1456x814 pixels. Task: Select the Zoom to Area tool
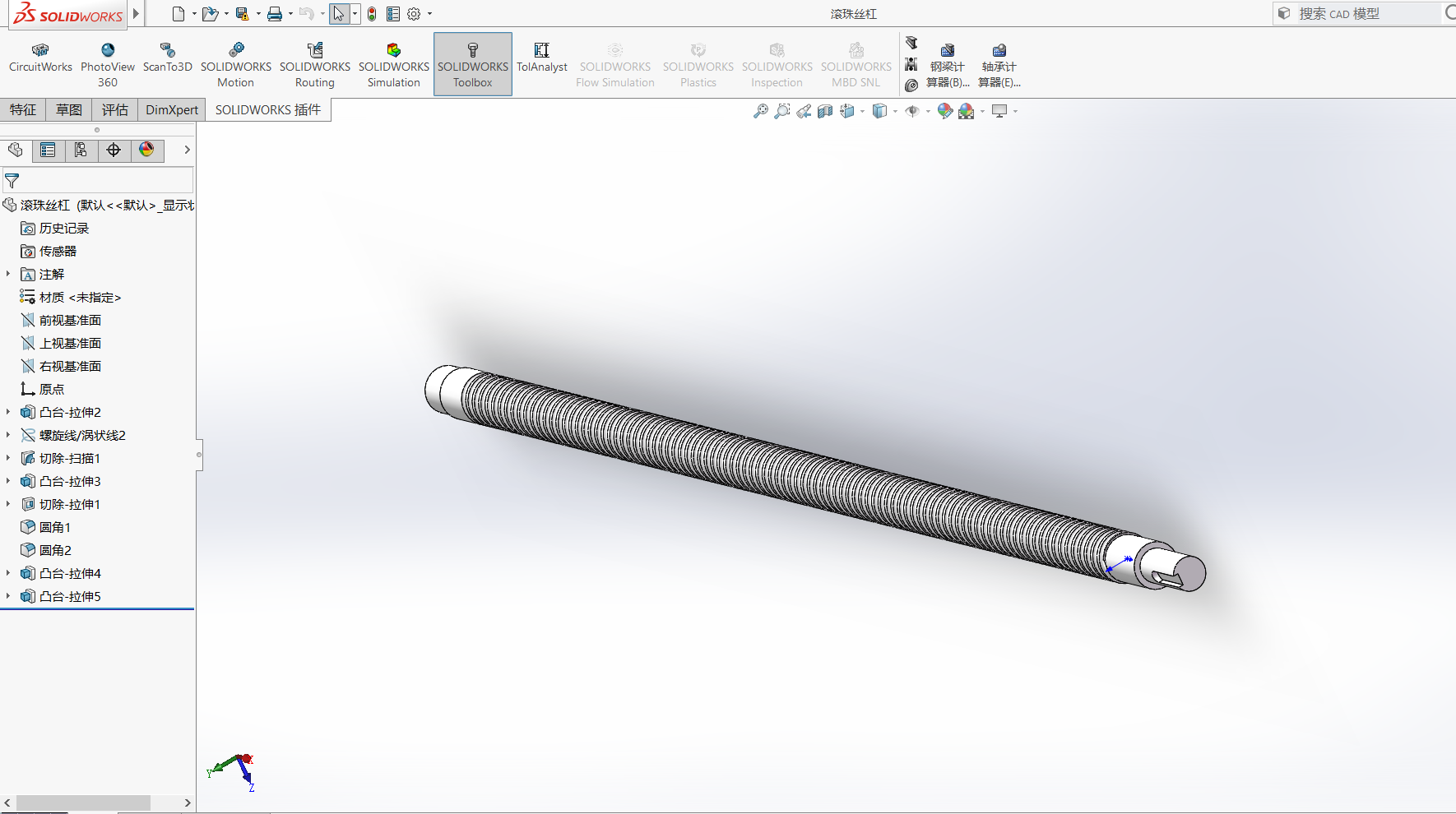tap(782, 111)
